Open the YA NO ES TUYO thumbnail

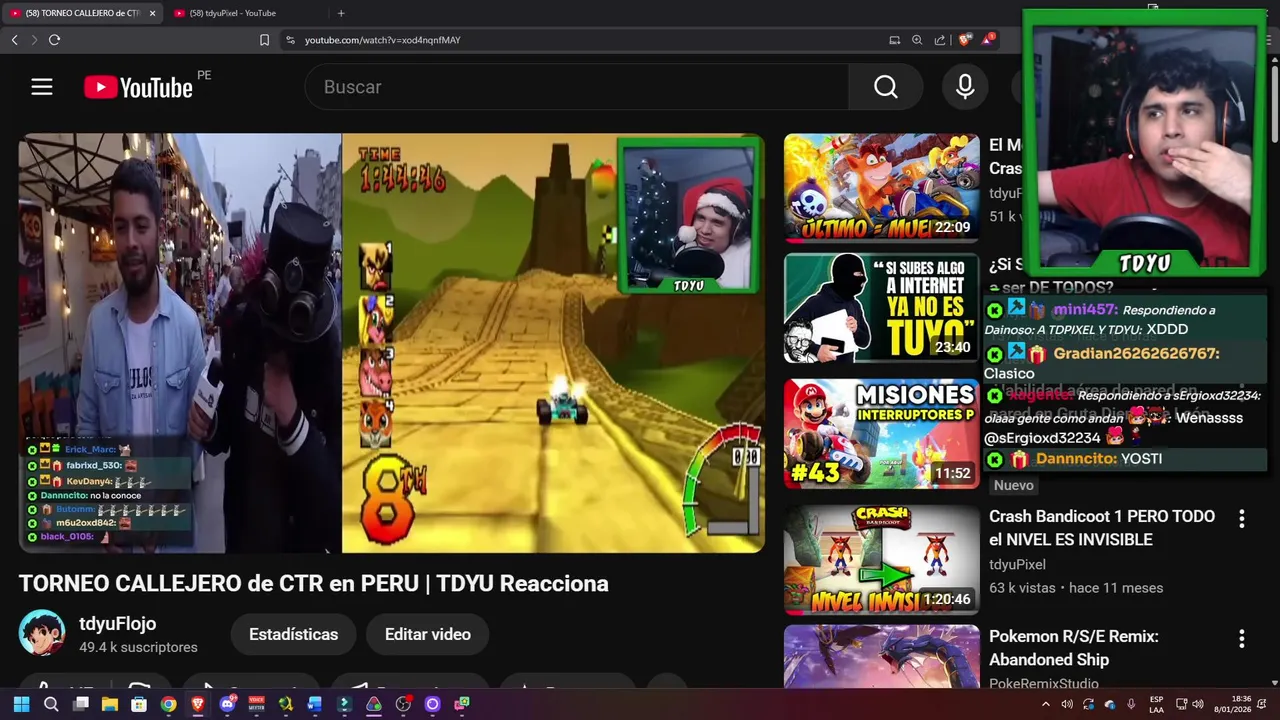click(882, 308)
